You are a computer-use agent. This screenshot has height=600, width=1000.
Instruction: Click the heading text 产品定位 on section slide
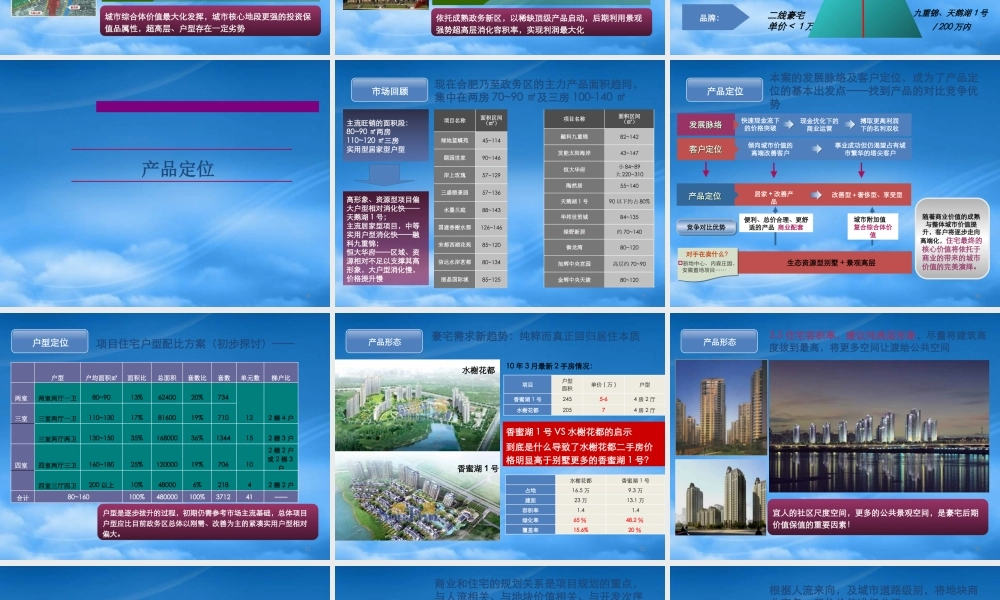(x=178, y=169)
